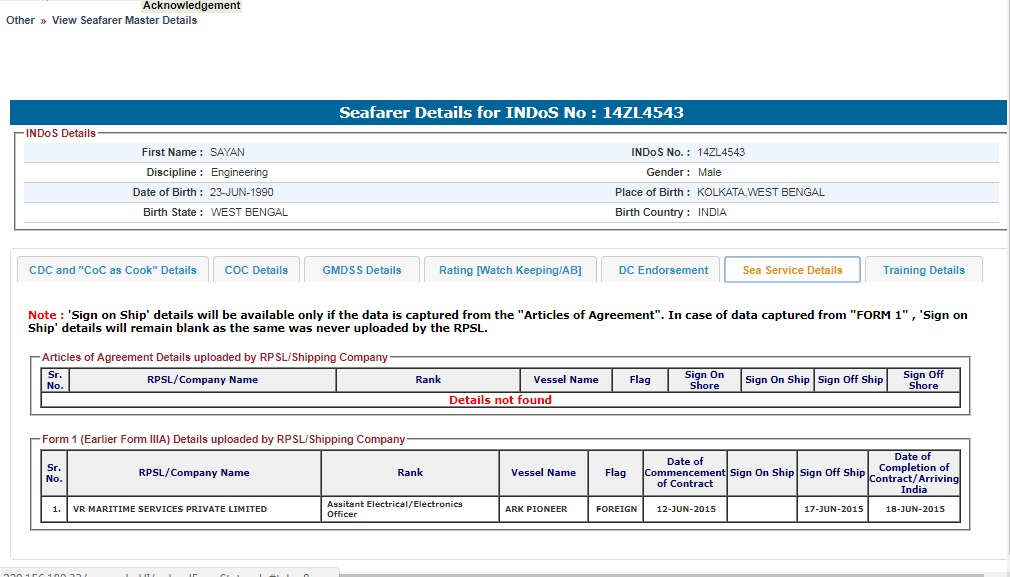Click 'View Seafarer Master Details' breadcrumb
Screen dimensions: 1010x577
click(x=124, y=20)
